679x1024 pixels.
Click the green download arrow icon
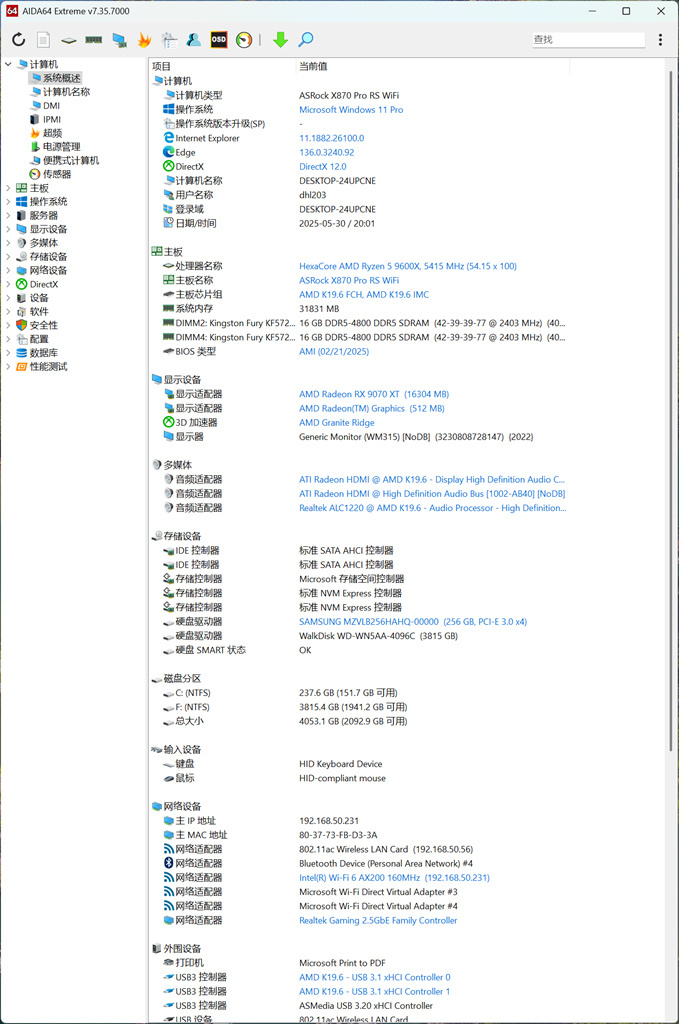pyautogui.click(x=280, y=40)
